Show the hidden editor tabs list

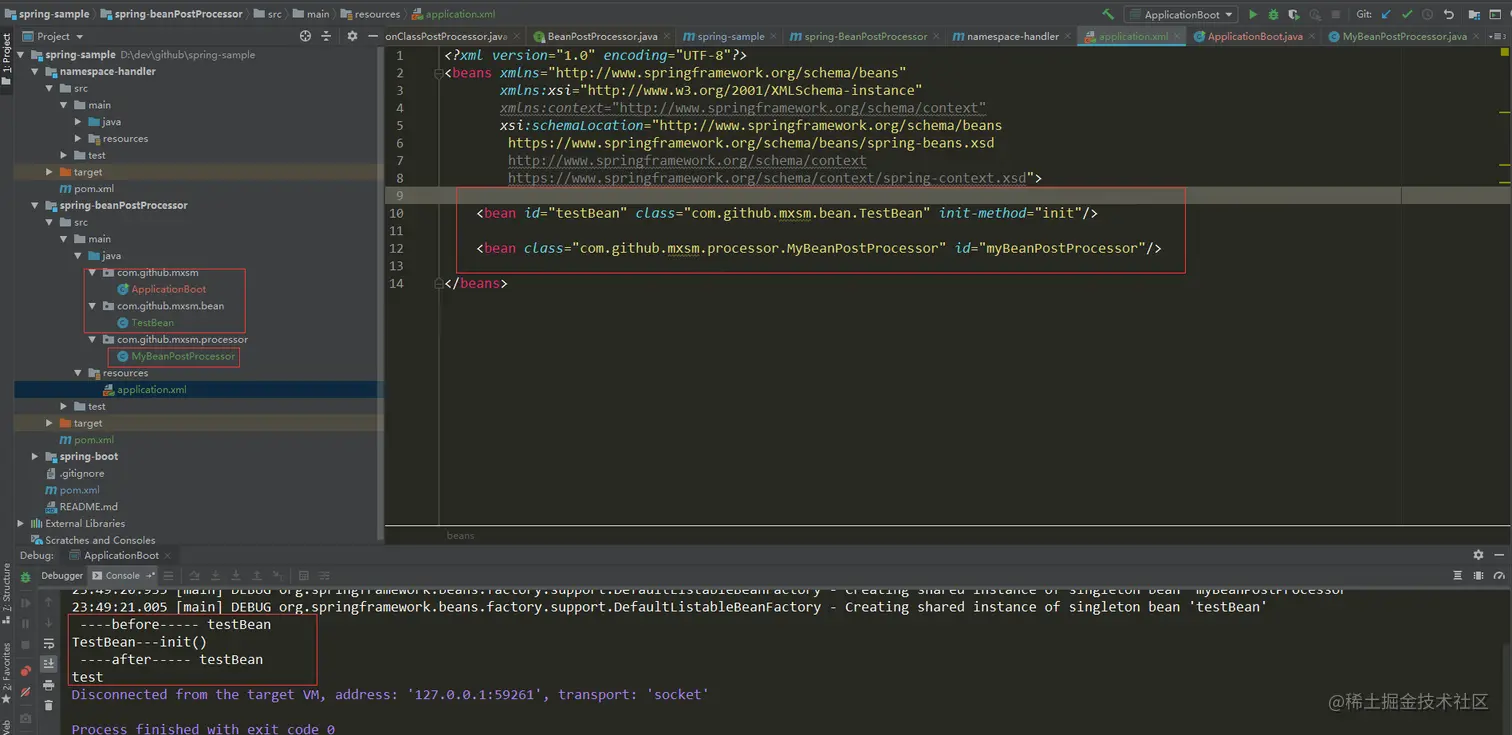pyautogui.click(x=1496, y=36)
